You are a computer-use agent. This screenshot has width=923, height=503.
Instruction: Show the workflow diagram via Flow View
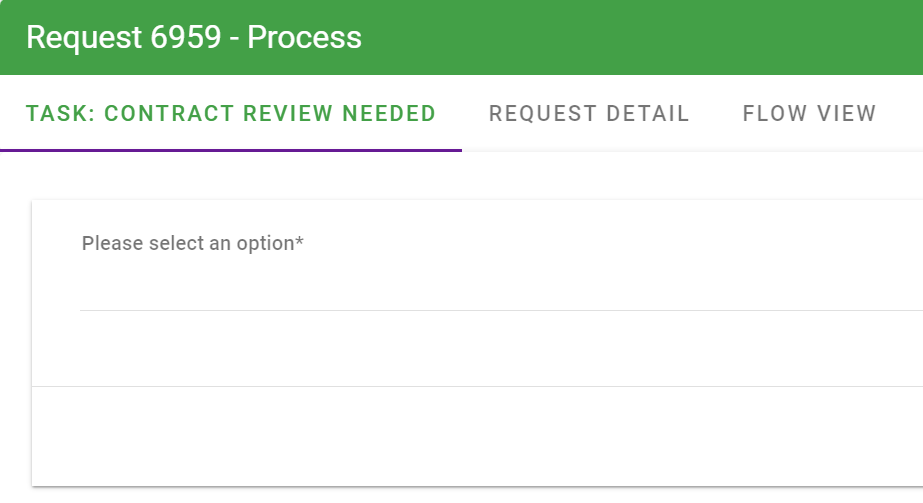pyautogui.click(x=809, y=114)
